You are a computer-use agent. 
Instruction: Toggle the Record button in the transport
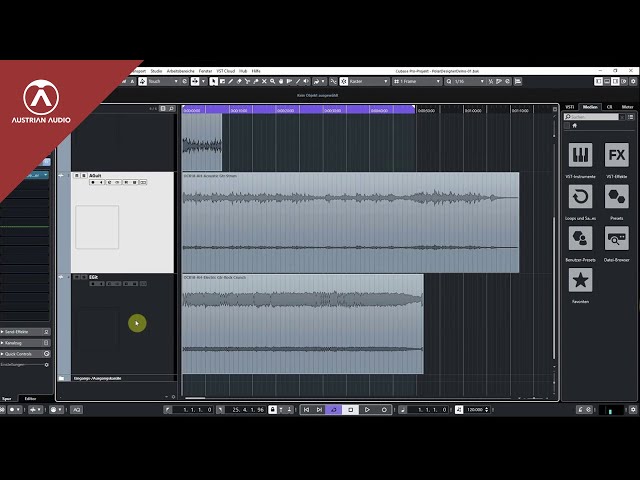pos(384,410)
